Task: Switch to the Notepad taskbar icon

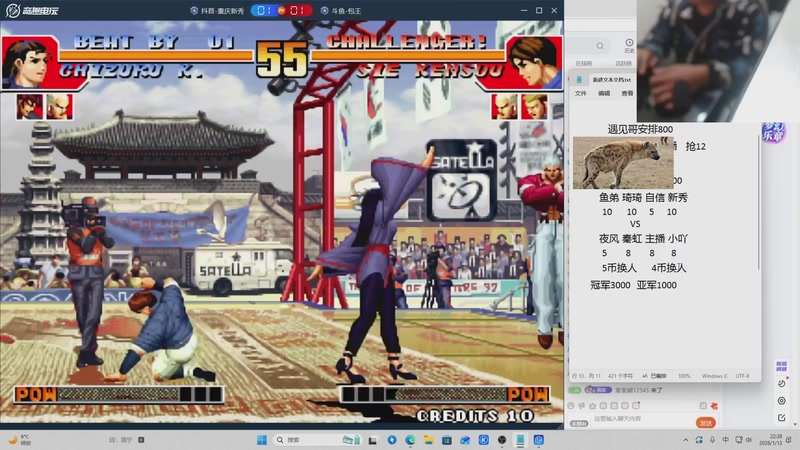Action: coord(520,440)
